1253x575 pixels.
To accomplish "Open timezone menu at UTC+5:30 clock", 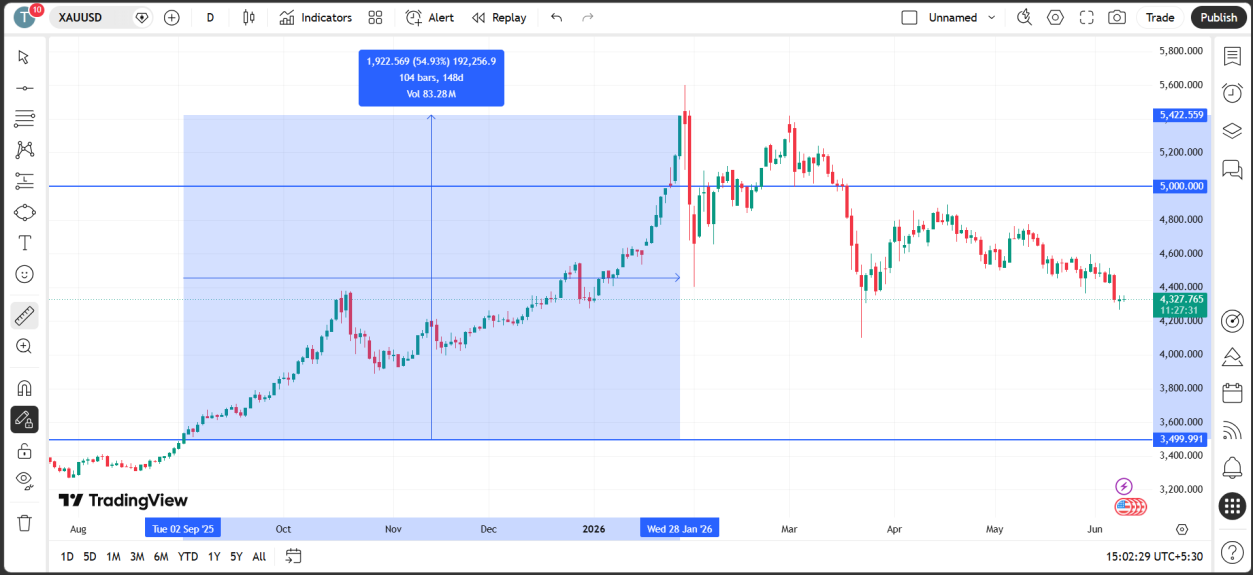I will [x=1154, y=556].
